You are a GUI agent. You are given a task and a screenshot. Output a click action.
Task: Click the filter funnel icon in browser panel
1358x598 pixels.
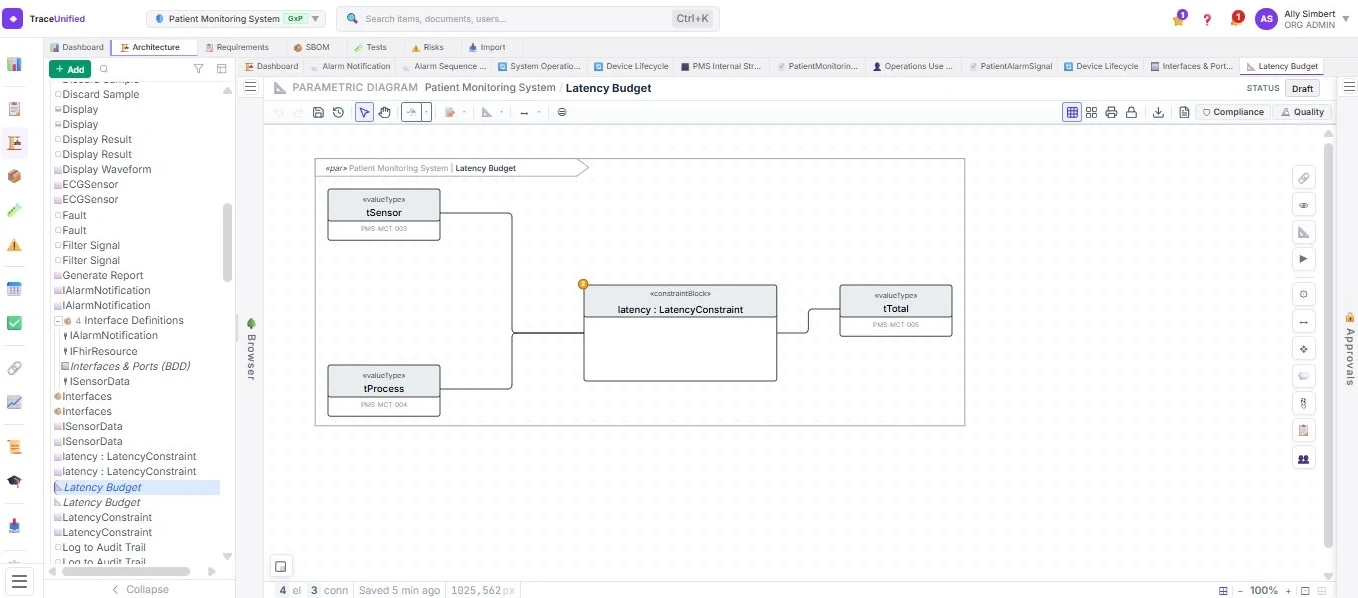click(198, 69)
